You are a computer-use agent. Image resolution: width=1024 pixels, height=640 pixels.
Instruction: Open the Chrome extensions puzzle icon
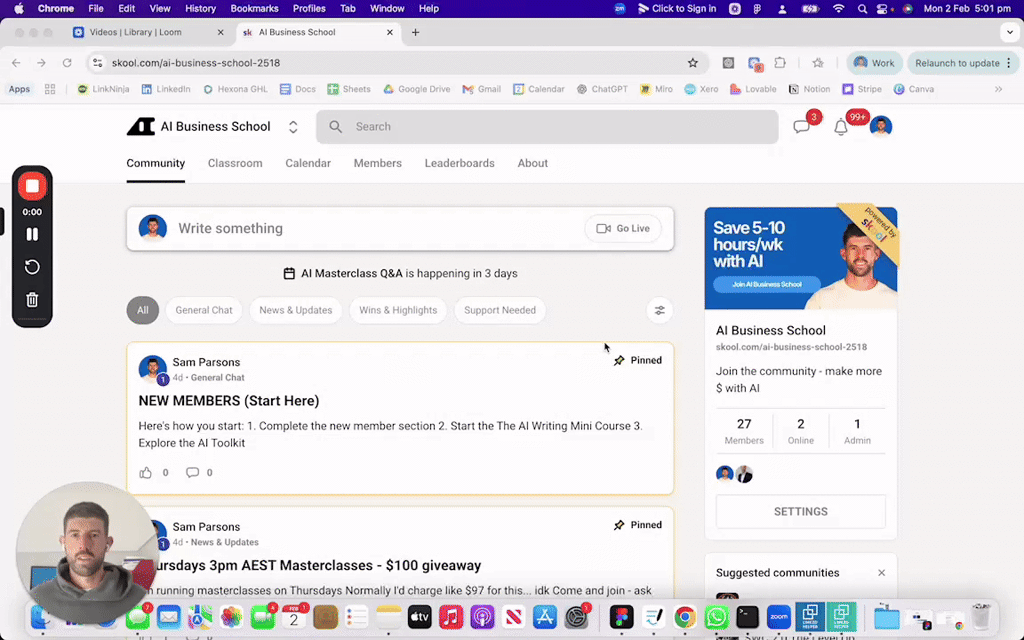[780, 63]
